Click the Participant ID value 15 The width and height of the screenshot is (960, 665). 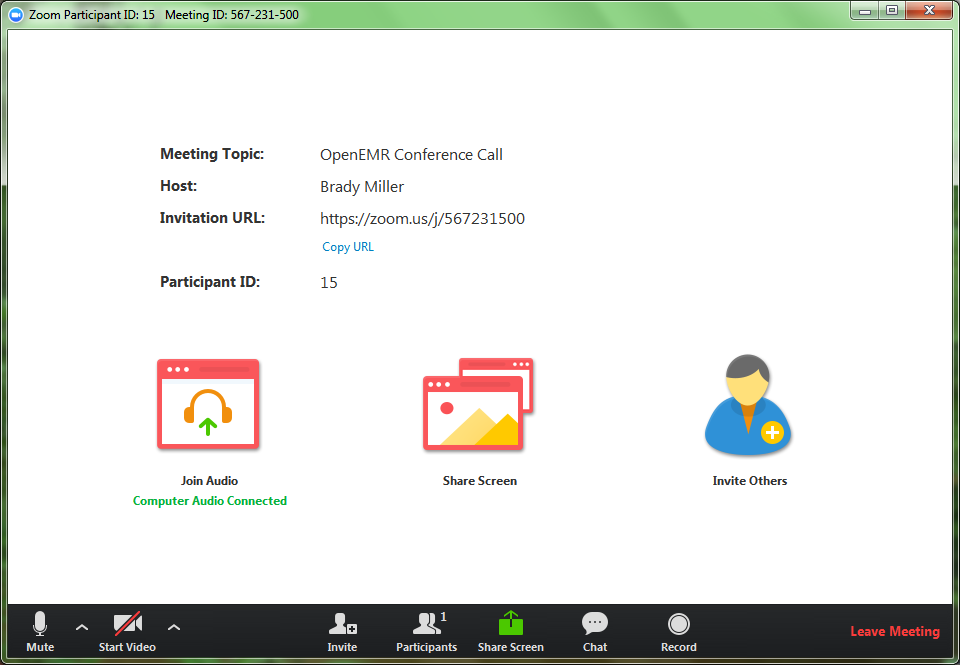coord(329,282)
